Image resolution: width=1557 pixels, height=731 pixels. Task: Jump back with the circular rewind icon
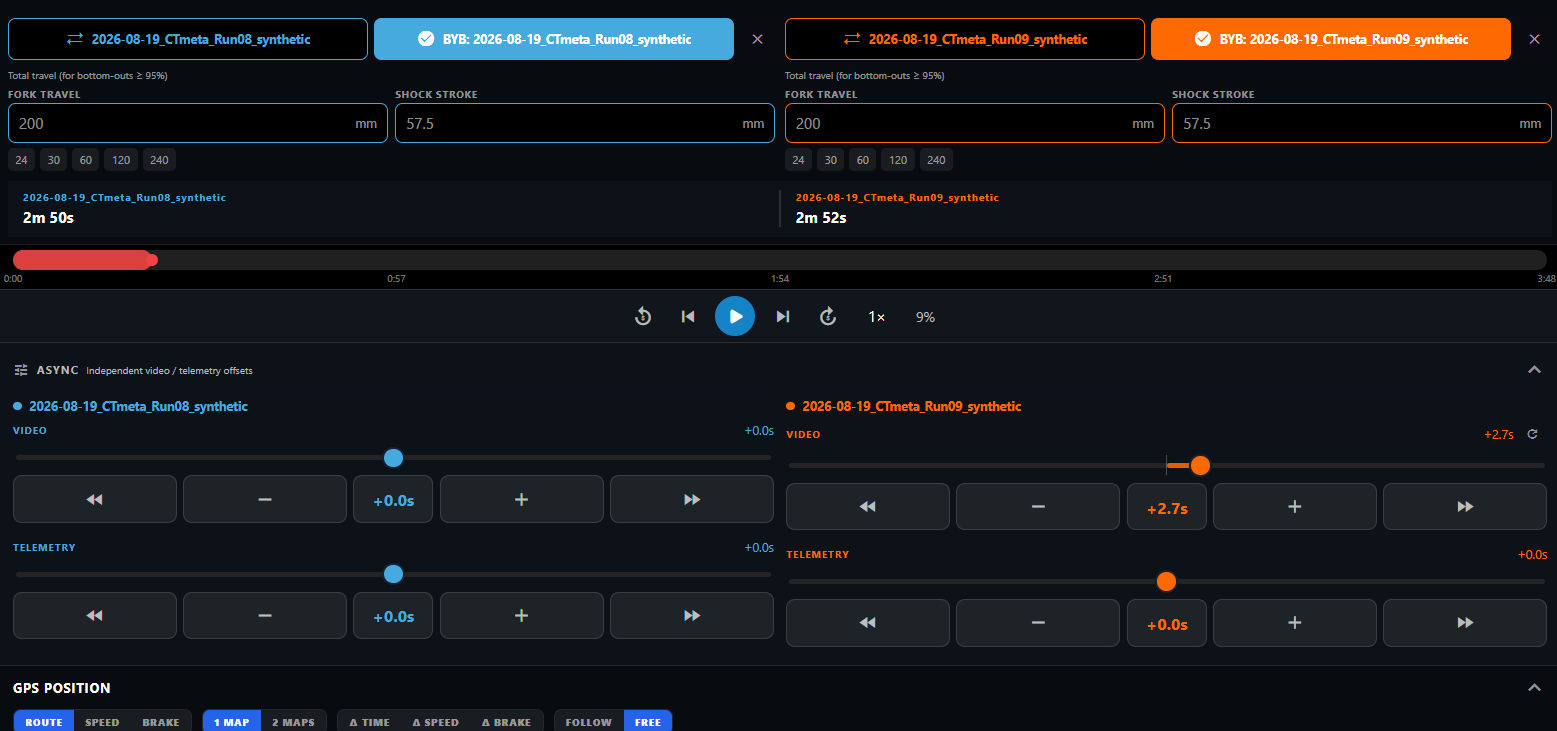pos(643,316)
